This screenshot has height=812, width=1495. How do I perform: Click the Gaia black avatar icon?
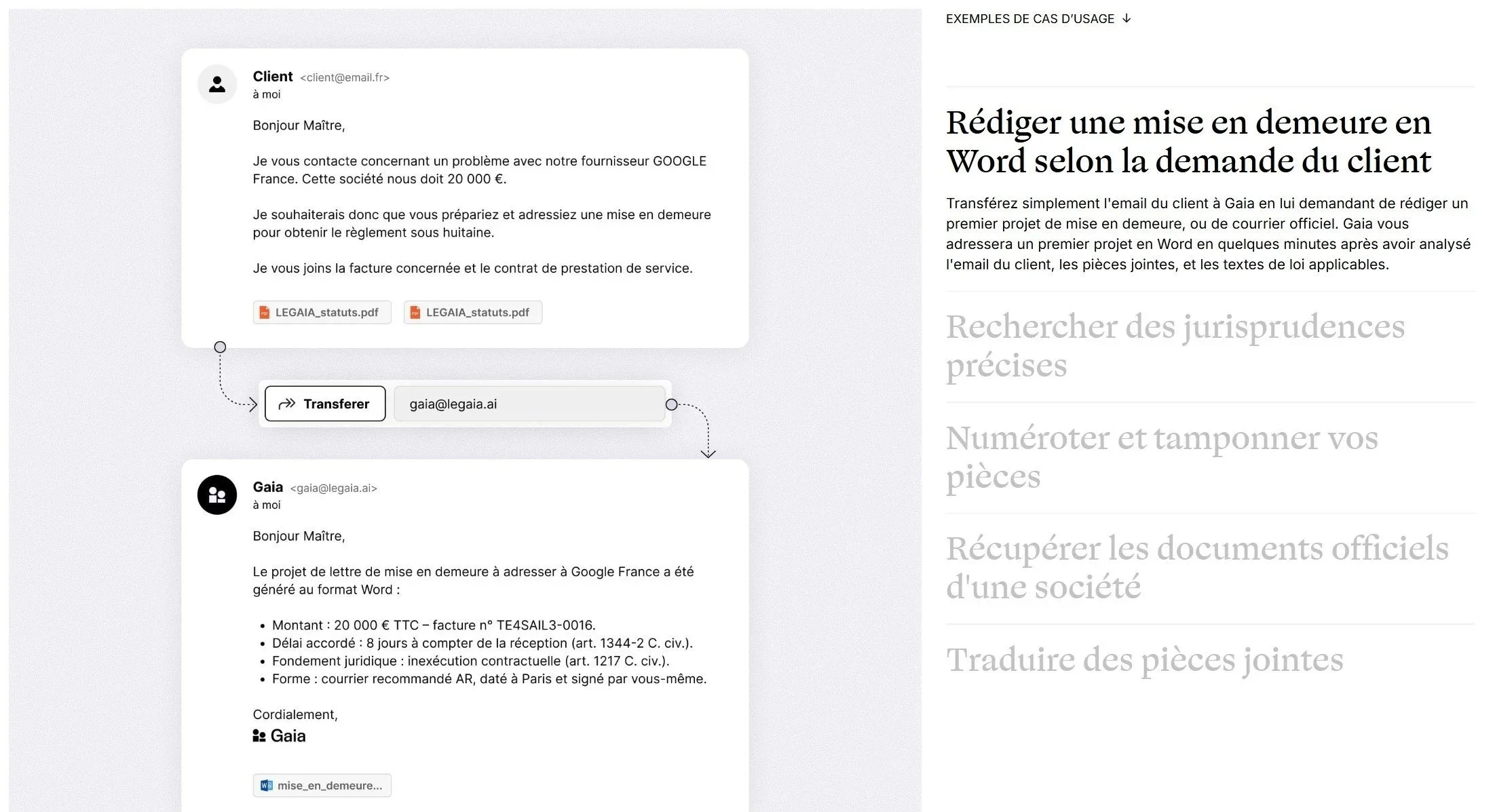click(217, 495)
